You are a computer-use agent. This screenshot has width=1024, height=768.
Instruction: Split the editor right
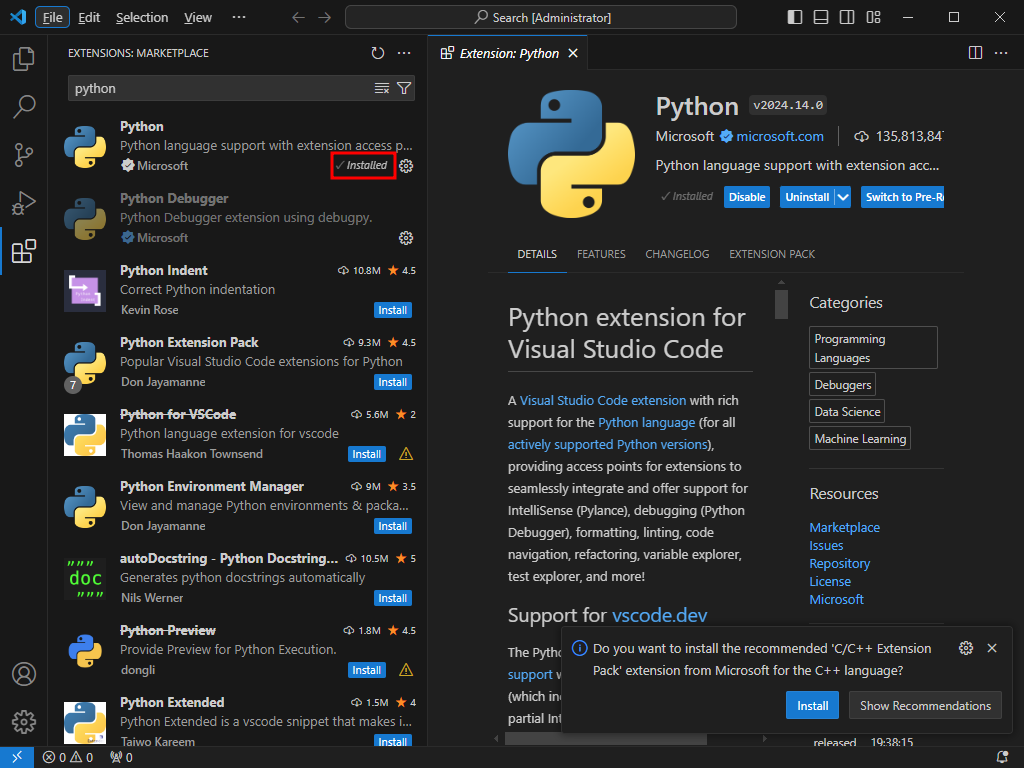coord(975,53)
